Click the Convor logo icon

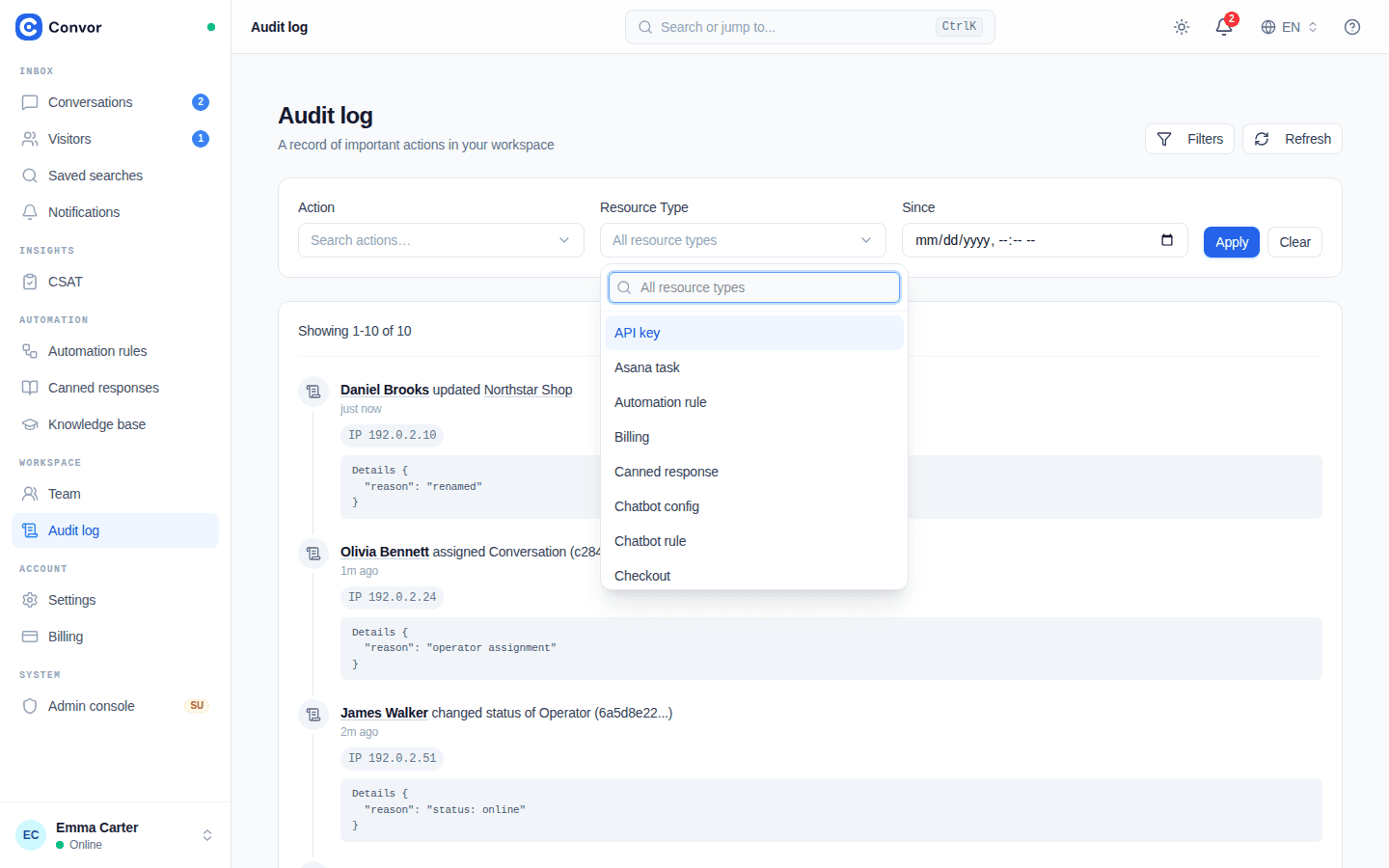pyautogui.click(x=29, y=27)
